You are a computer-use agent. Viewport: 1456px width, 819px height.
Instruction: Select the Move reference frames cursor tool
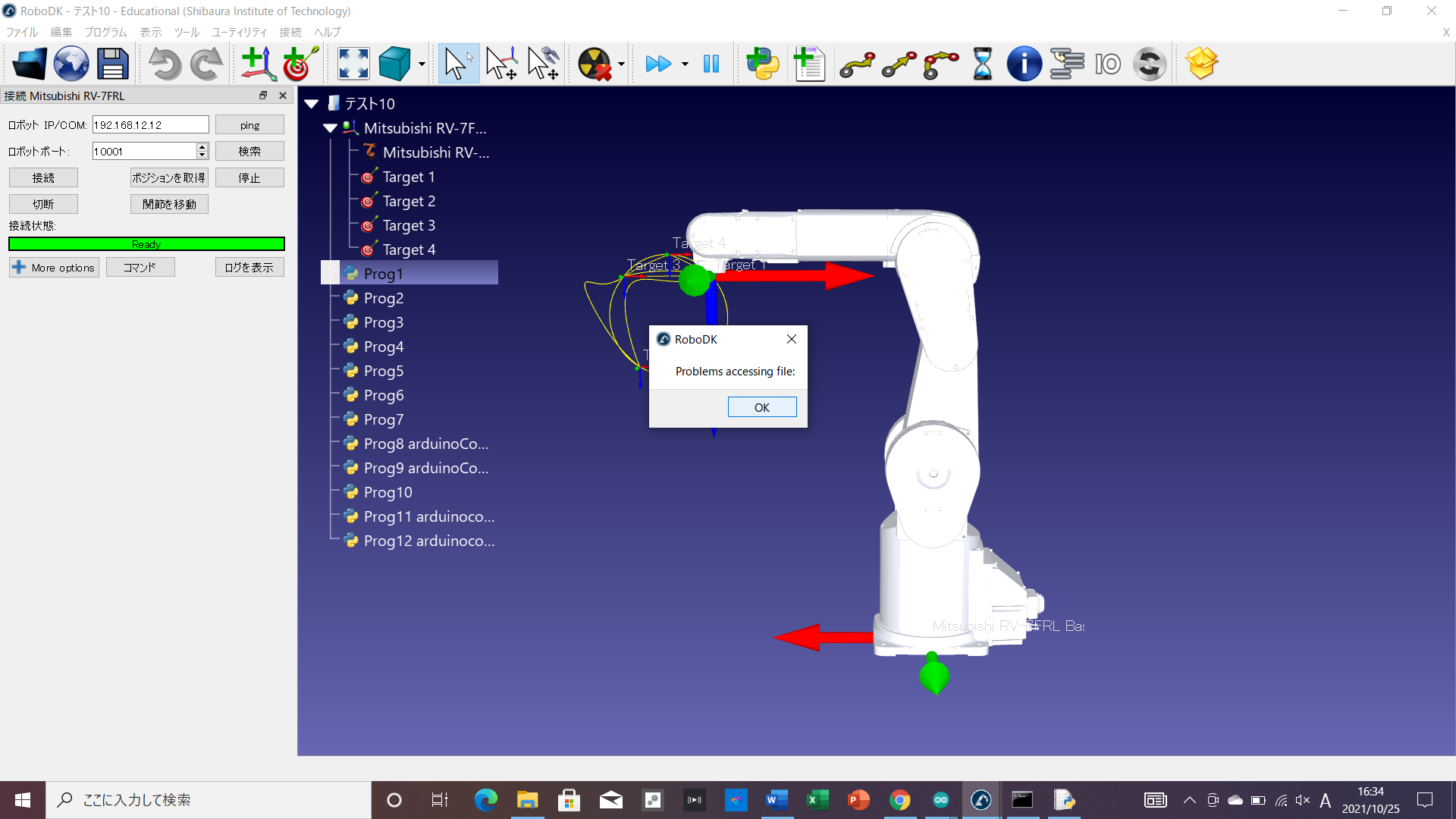(x=501, y=64)
